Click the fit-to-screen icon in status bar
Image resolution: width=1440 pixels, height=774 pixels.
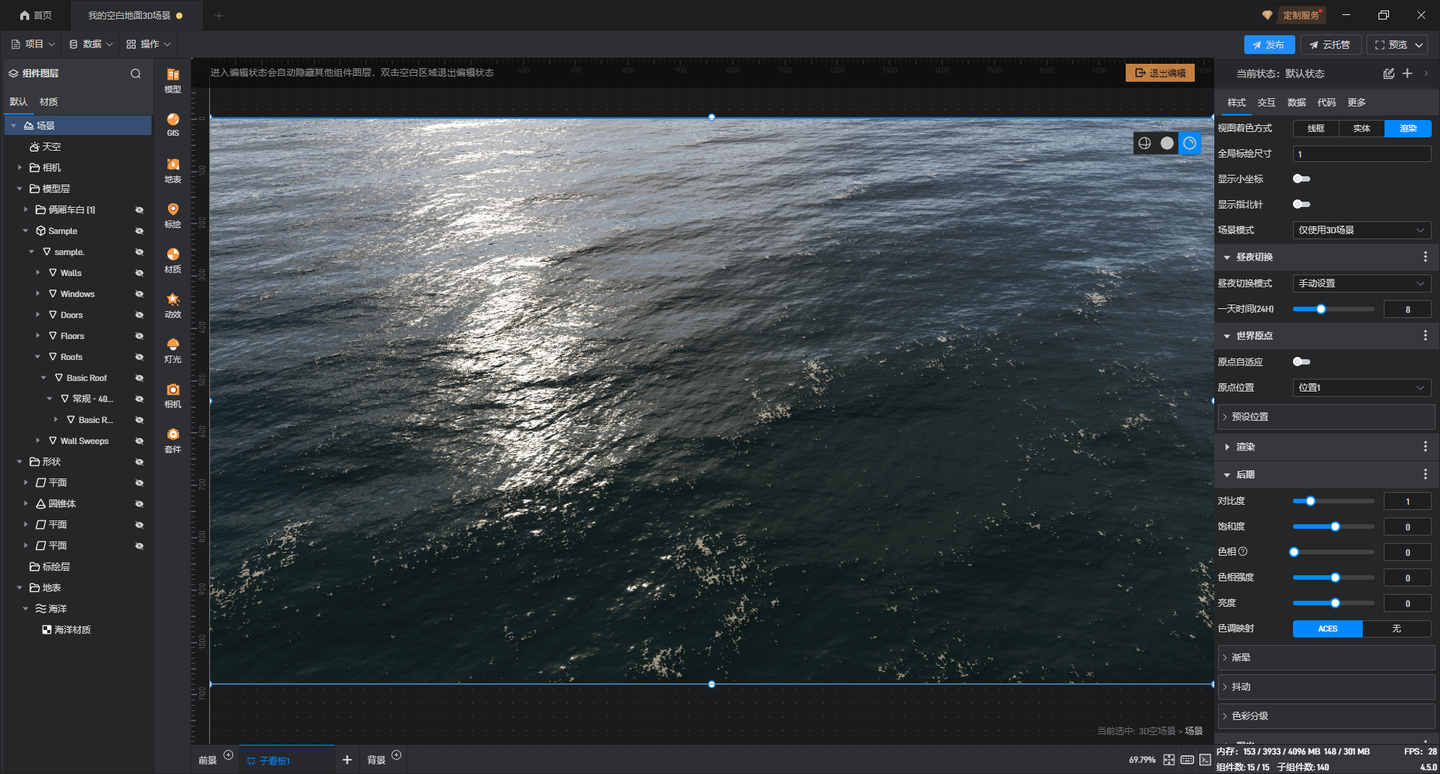pyautogui.click(x=1169, y=760)
